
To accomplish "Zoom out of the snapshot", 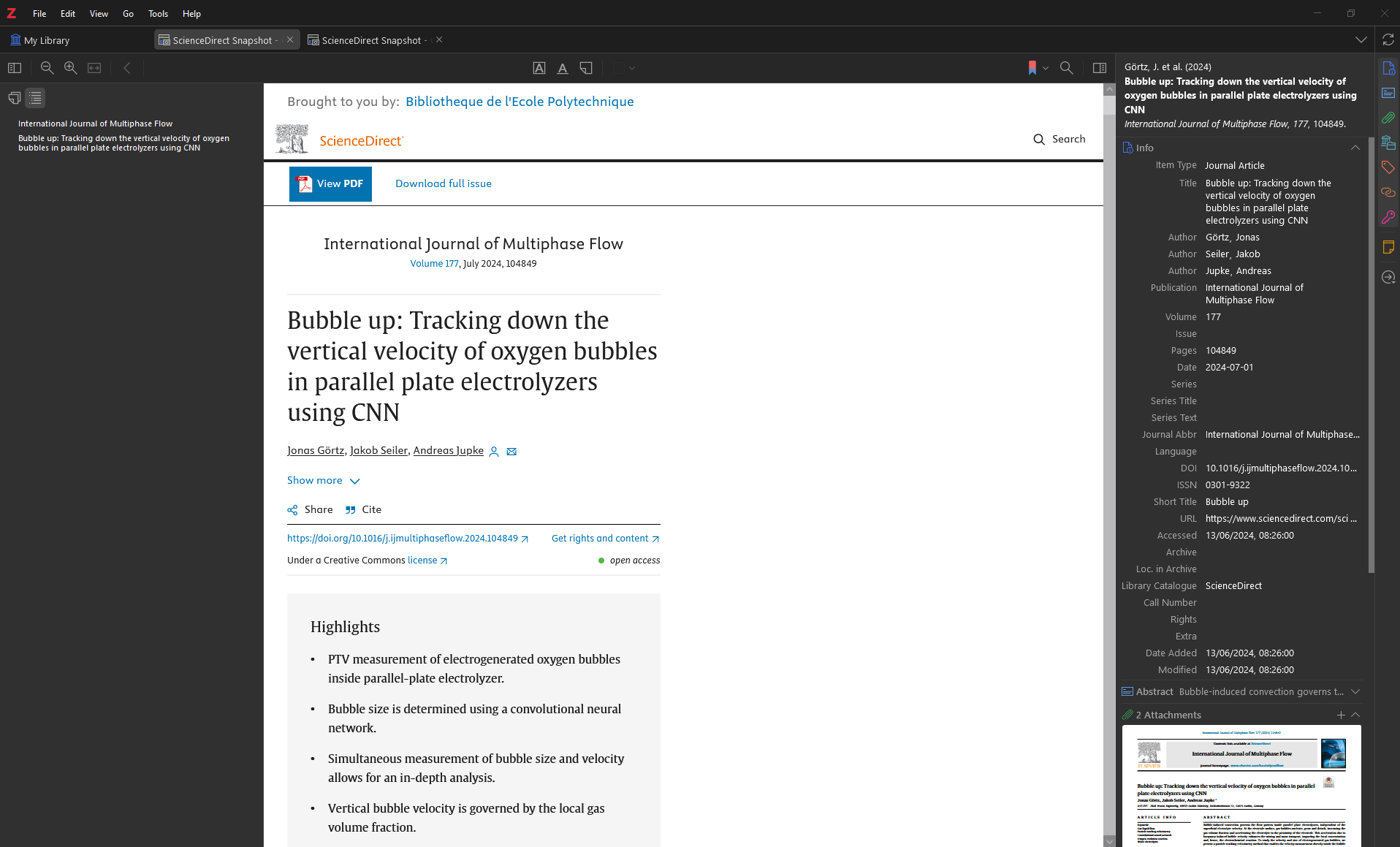I will point(47,68).
